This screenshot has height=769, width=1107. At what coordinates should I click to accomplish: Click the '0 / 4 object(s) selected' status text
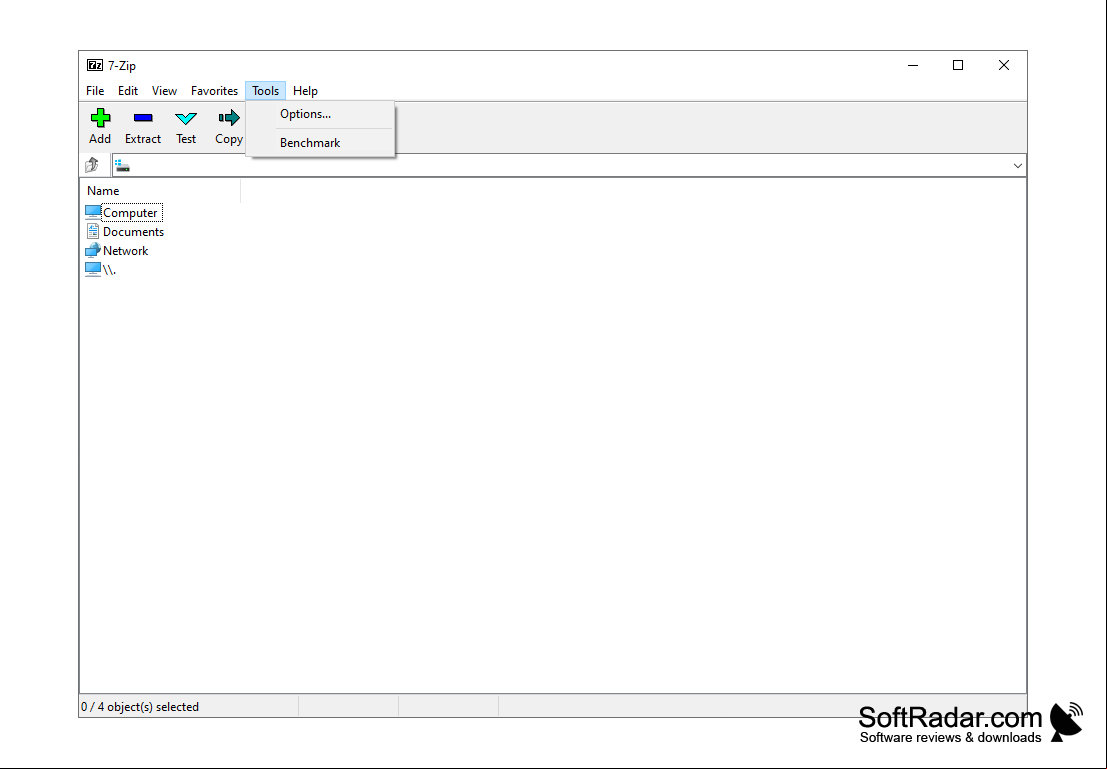click(140, 707)
